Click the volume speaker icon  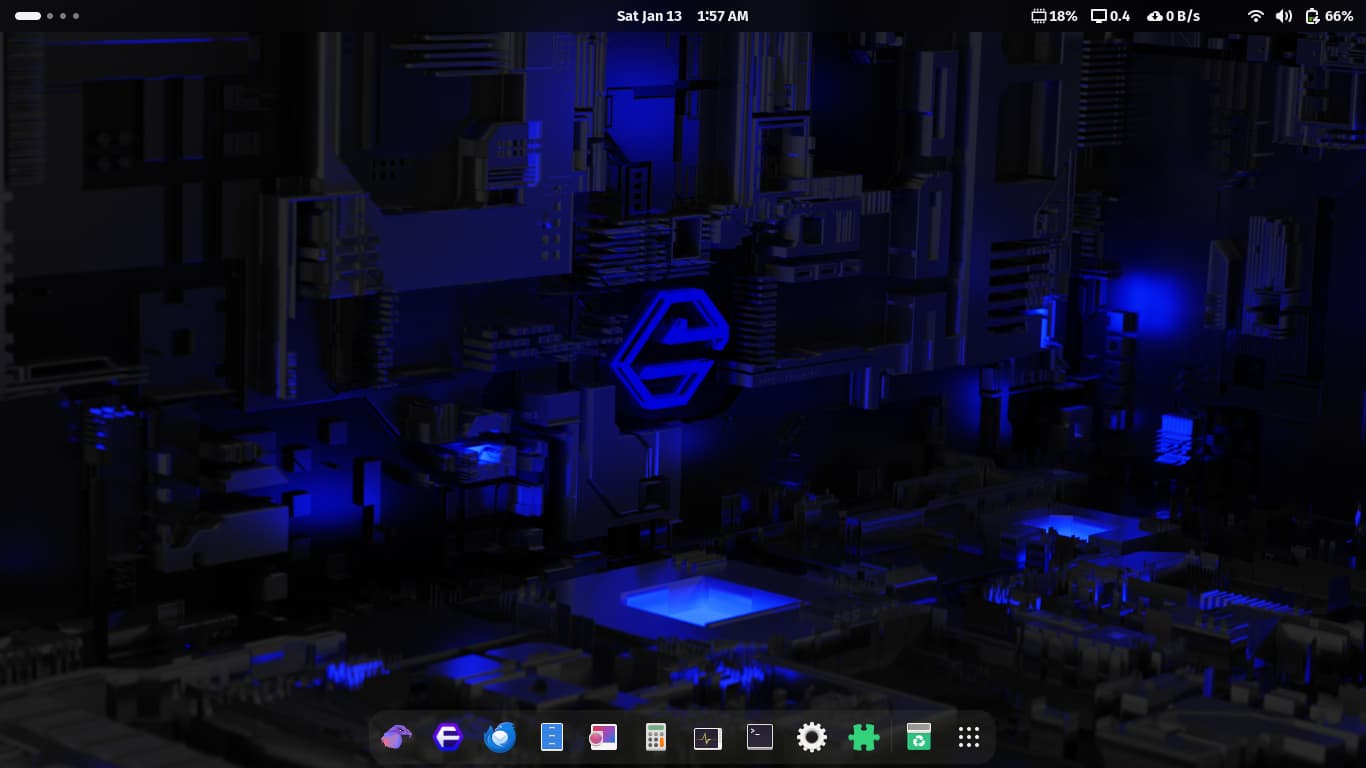tap(1284, 16)
